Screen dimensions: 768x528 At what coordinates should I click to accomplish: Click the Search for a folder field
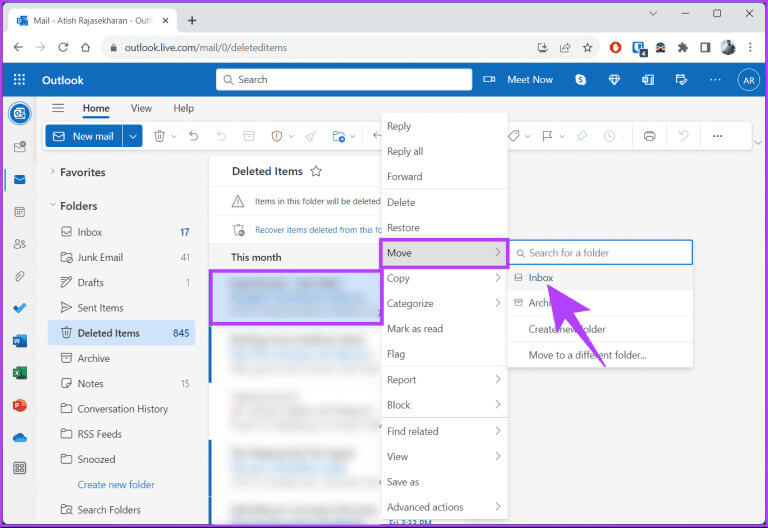click(x=600, y=253)
